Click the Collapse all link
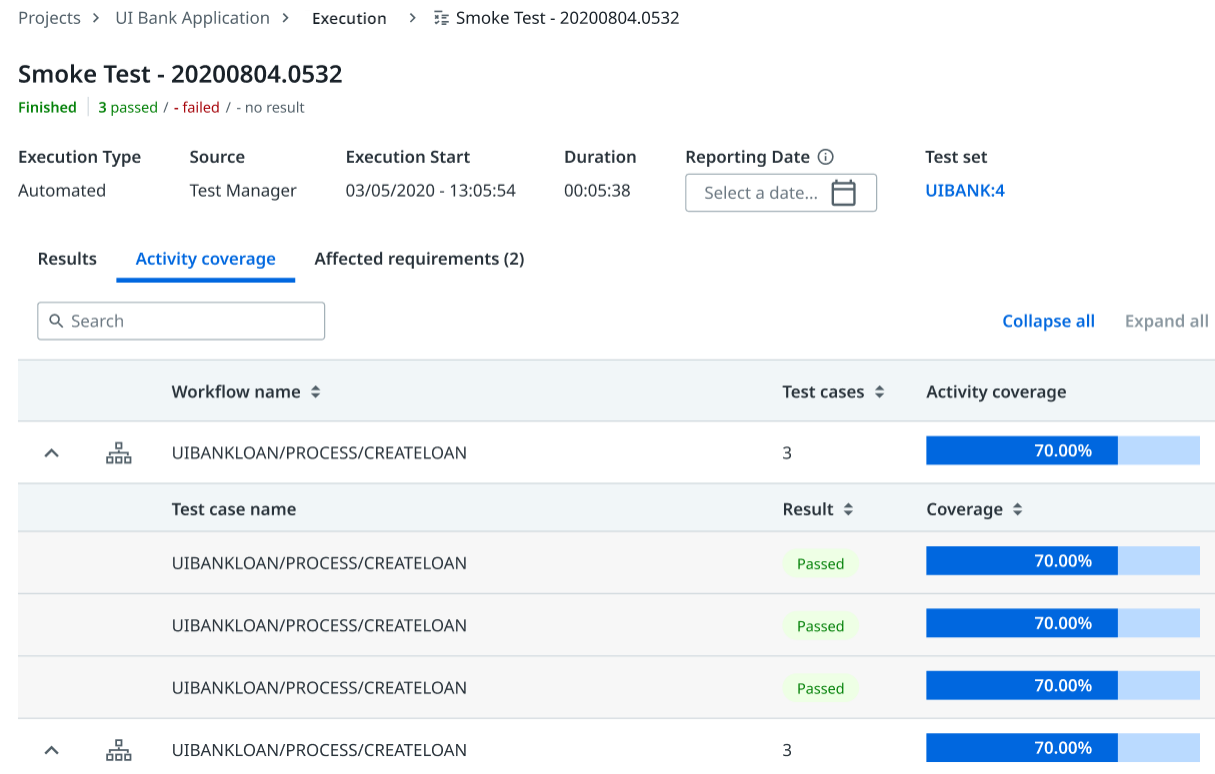 click(1048, 320)
